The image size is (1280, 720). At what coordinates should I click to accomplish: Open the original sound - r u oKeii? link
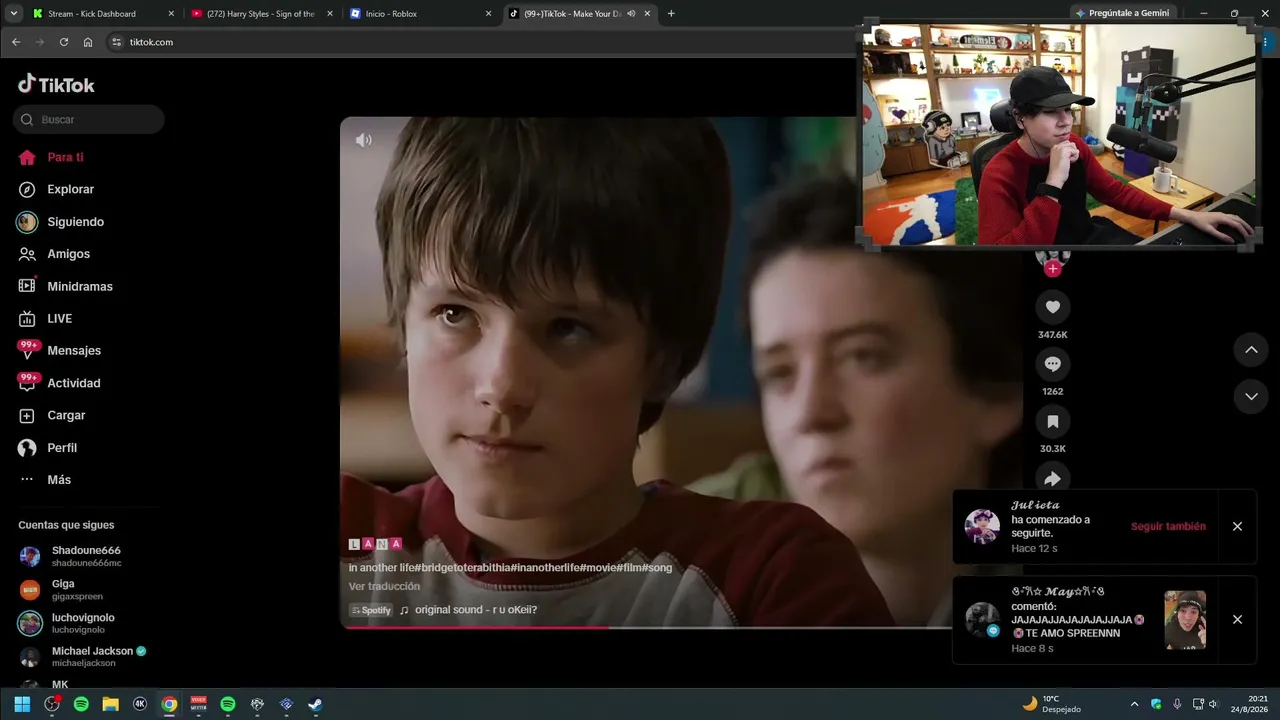point(477,610)
